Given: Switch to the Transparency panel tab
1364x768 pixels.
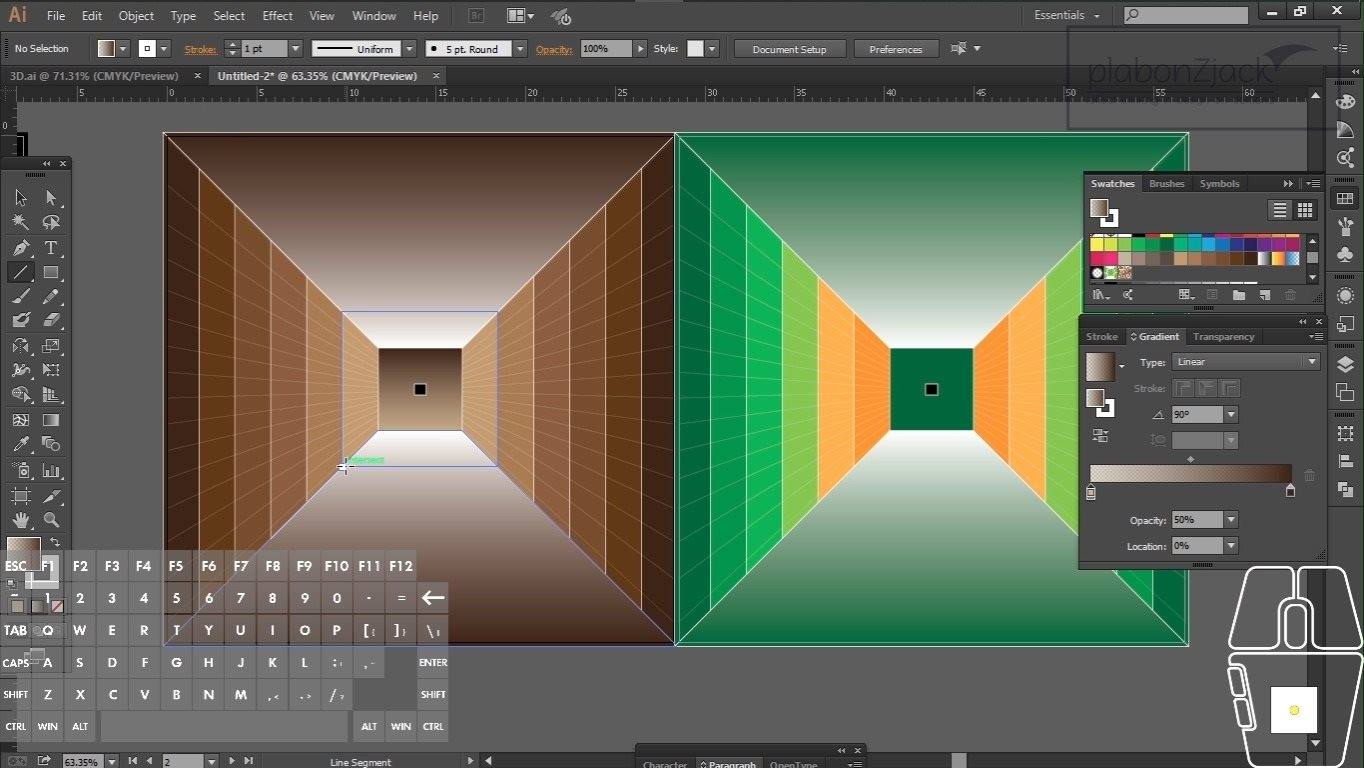Looking at the screenshot, I should point(1223,337).
